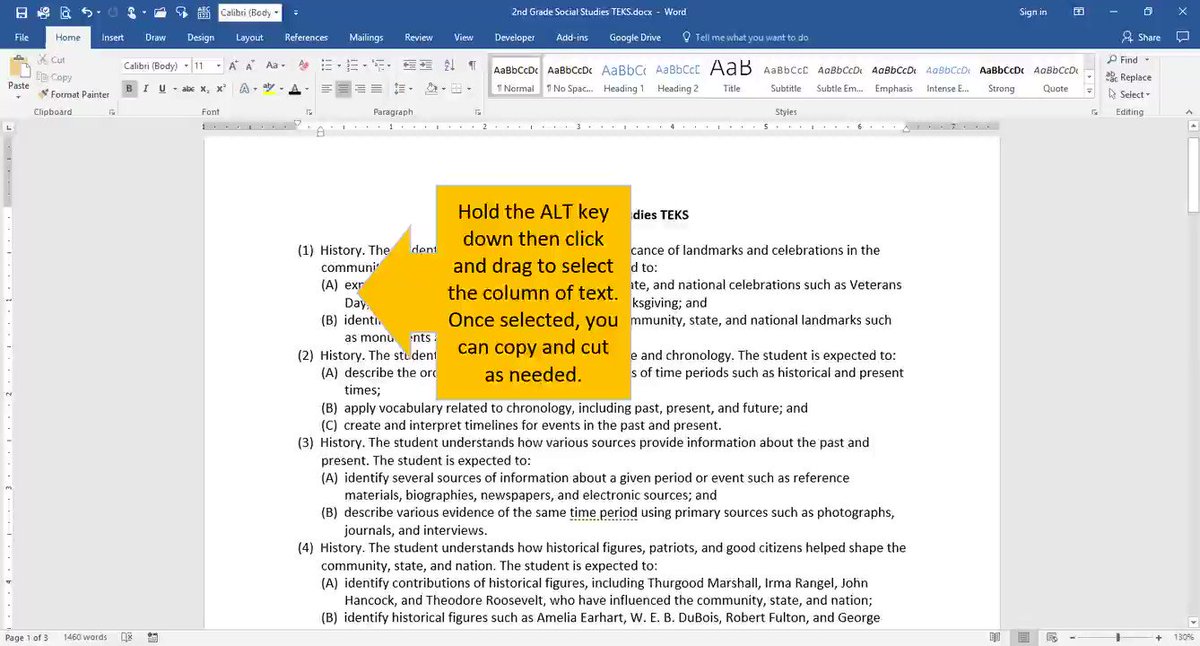This screenshot has height=646, width=1200.
Task: Decrease font size with Shrink Font icon
Action: click(250, 66)
